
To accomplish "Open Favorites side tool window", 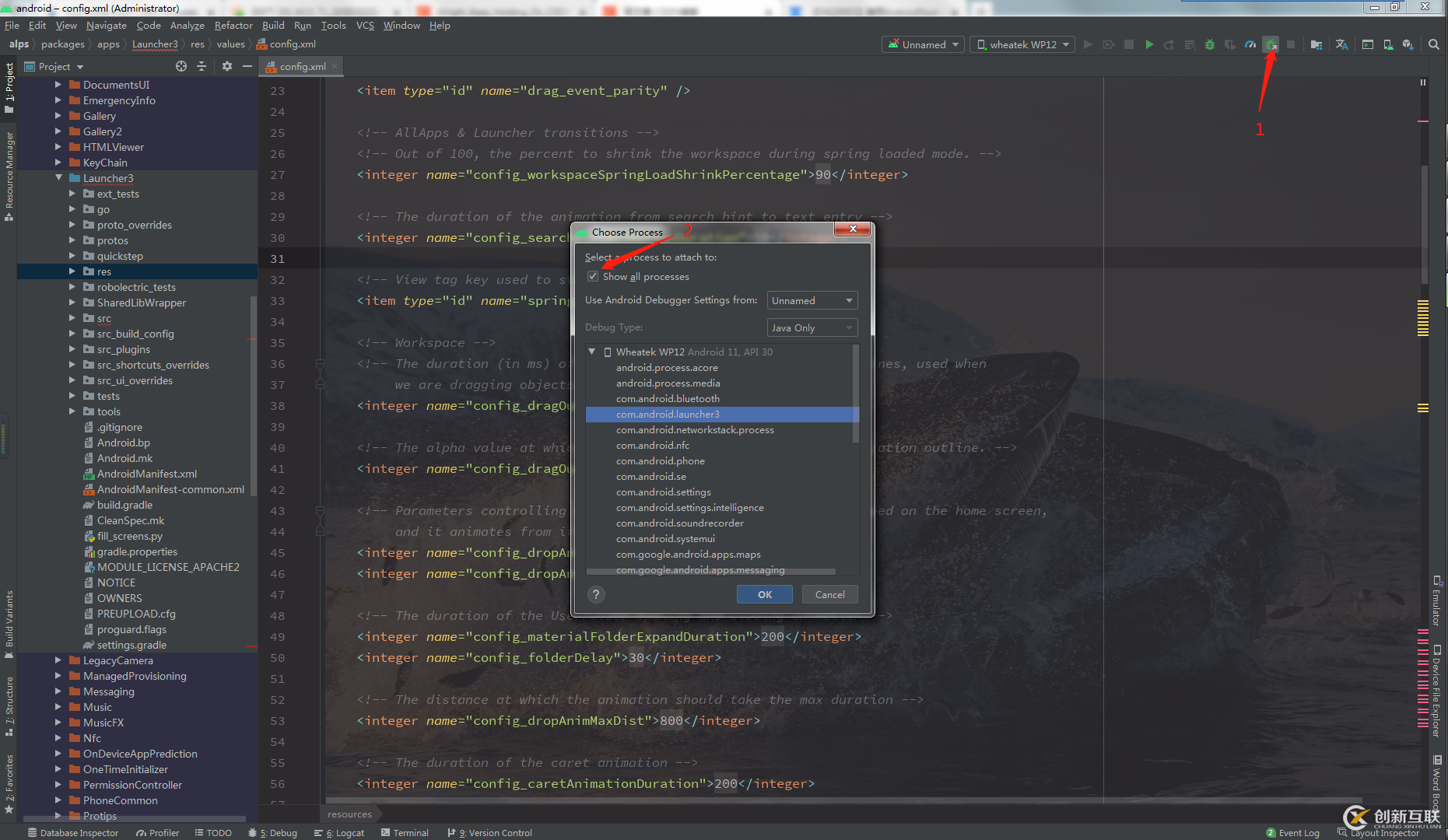I will (9, 783).
